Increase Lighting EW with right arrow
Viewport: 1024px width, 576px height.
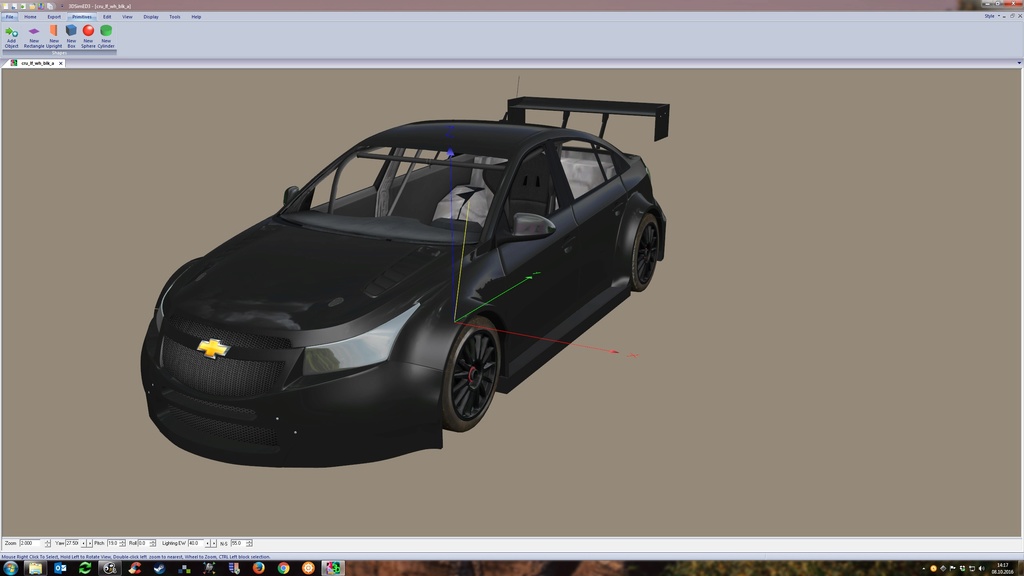[x=214, y=543]
